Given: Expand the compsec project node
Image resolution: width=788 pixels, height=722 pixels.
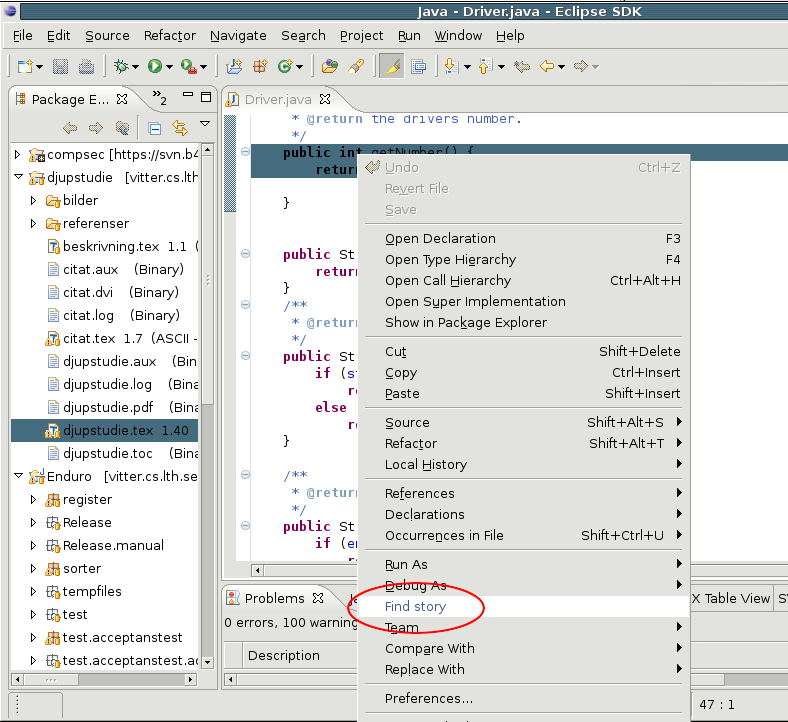Looking at the screenshot, I should click(18, 154).
